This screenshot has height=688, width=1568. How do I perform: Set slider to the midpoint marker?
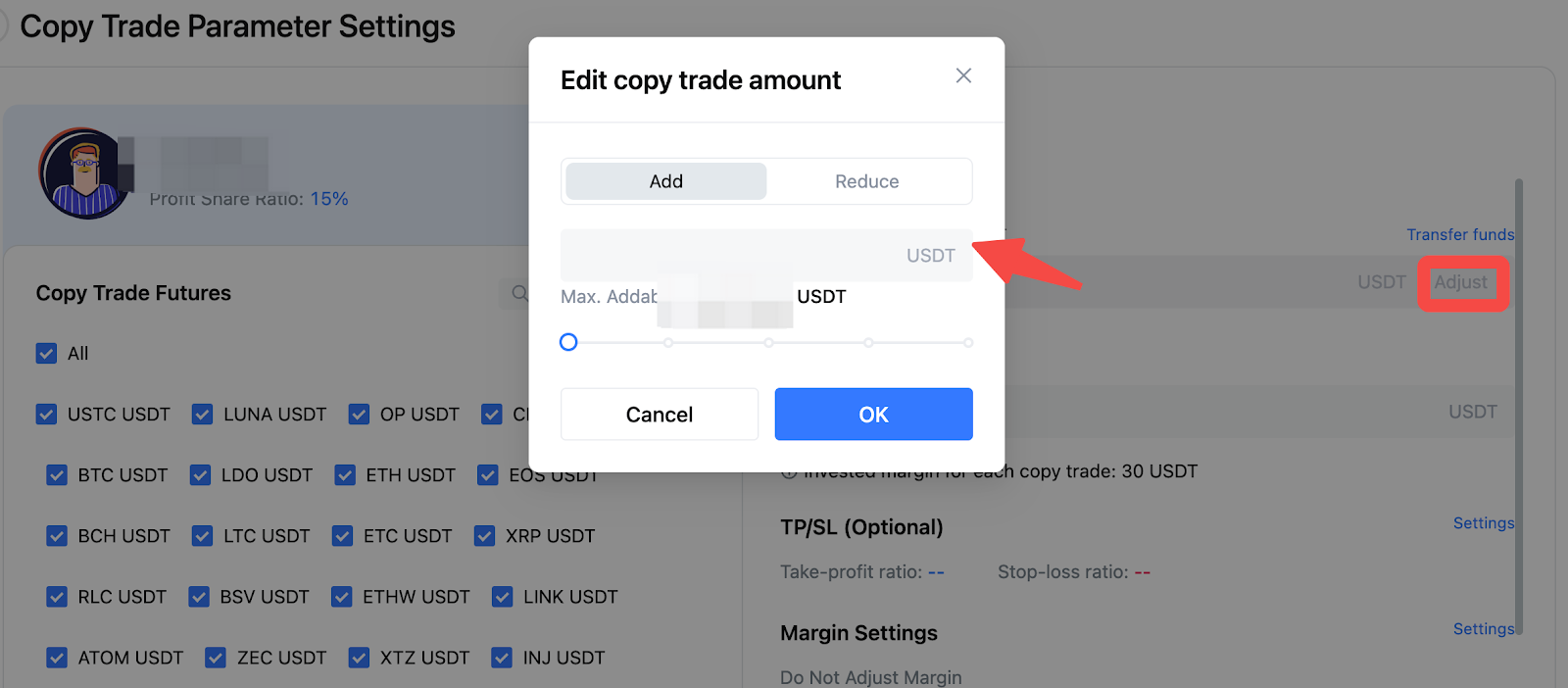(x=768, y=343)
